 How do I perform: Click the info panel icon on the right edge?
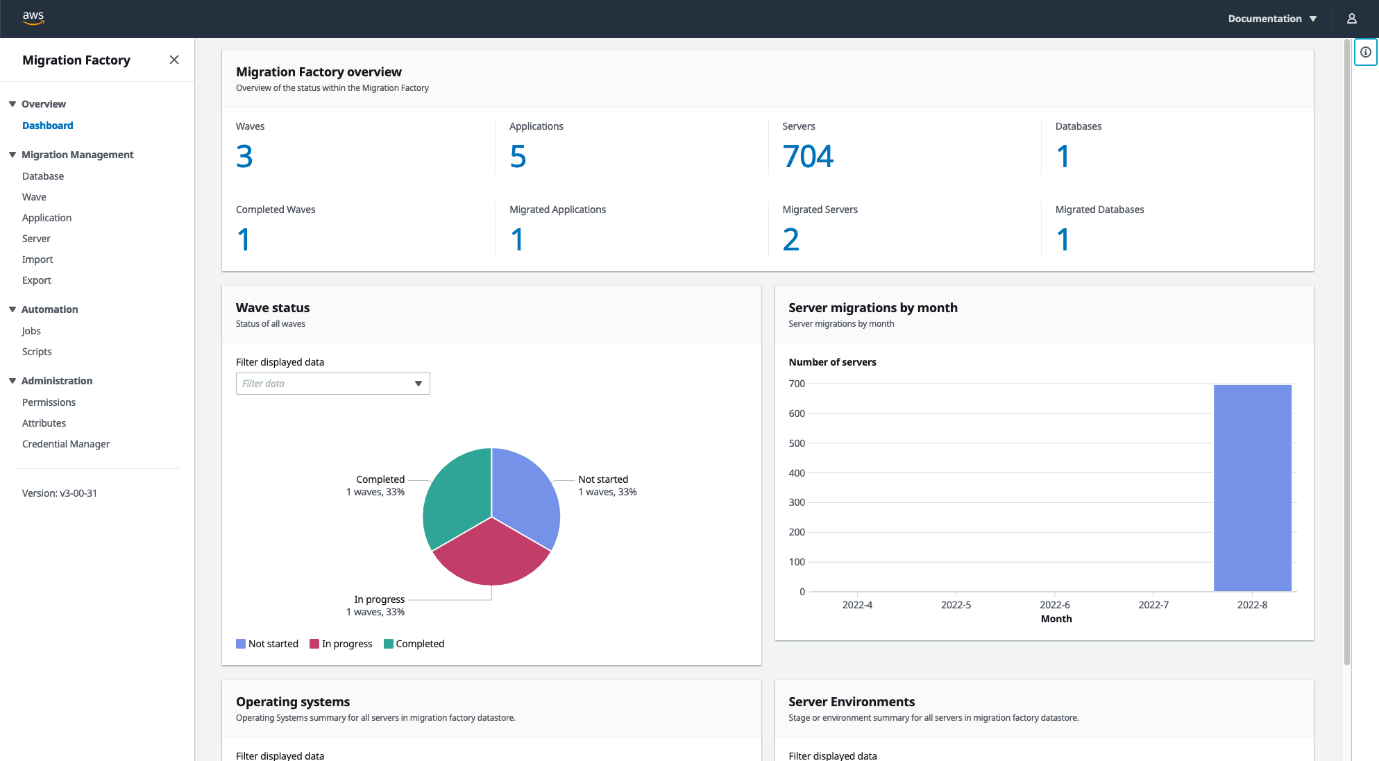(1365, 51)
